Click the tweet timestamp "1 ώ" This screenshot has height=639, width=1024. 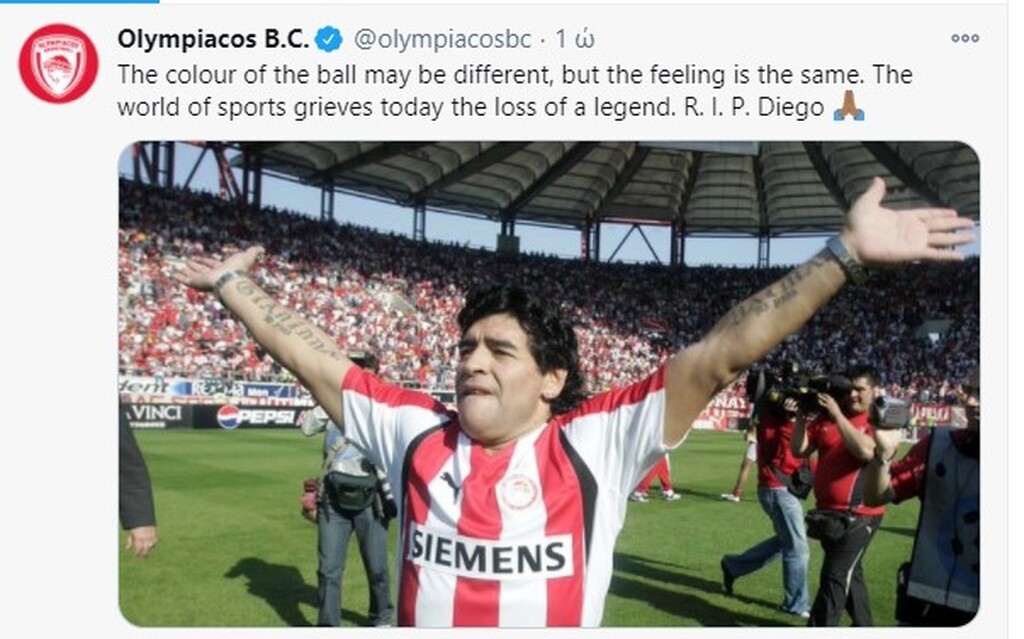click(574, 39)
